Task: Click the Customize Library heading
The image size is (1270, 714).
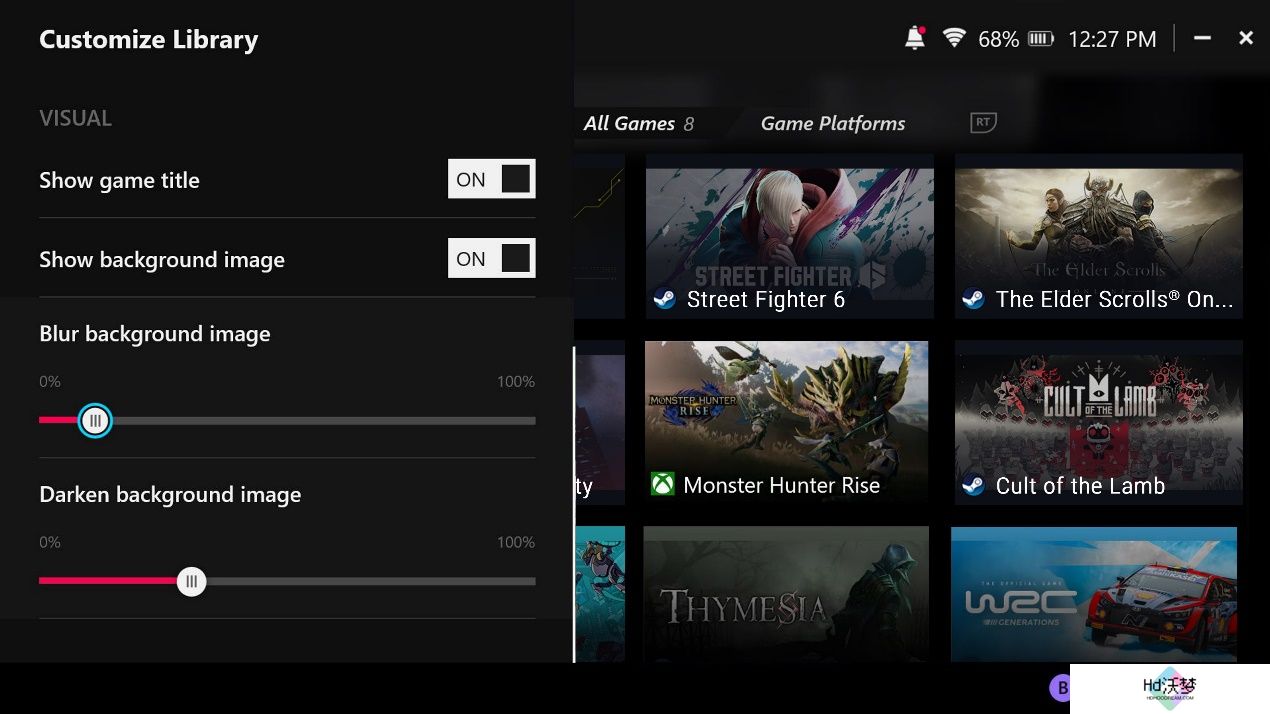Action: pos(149,39)
